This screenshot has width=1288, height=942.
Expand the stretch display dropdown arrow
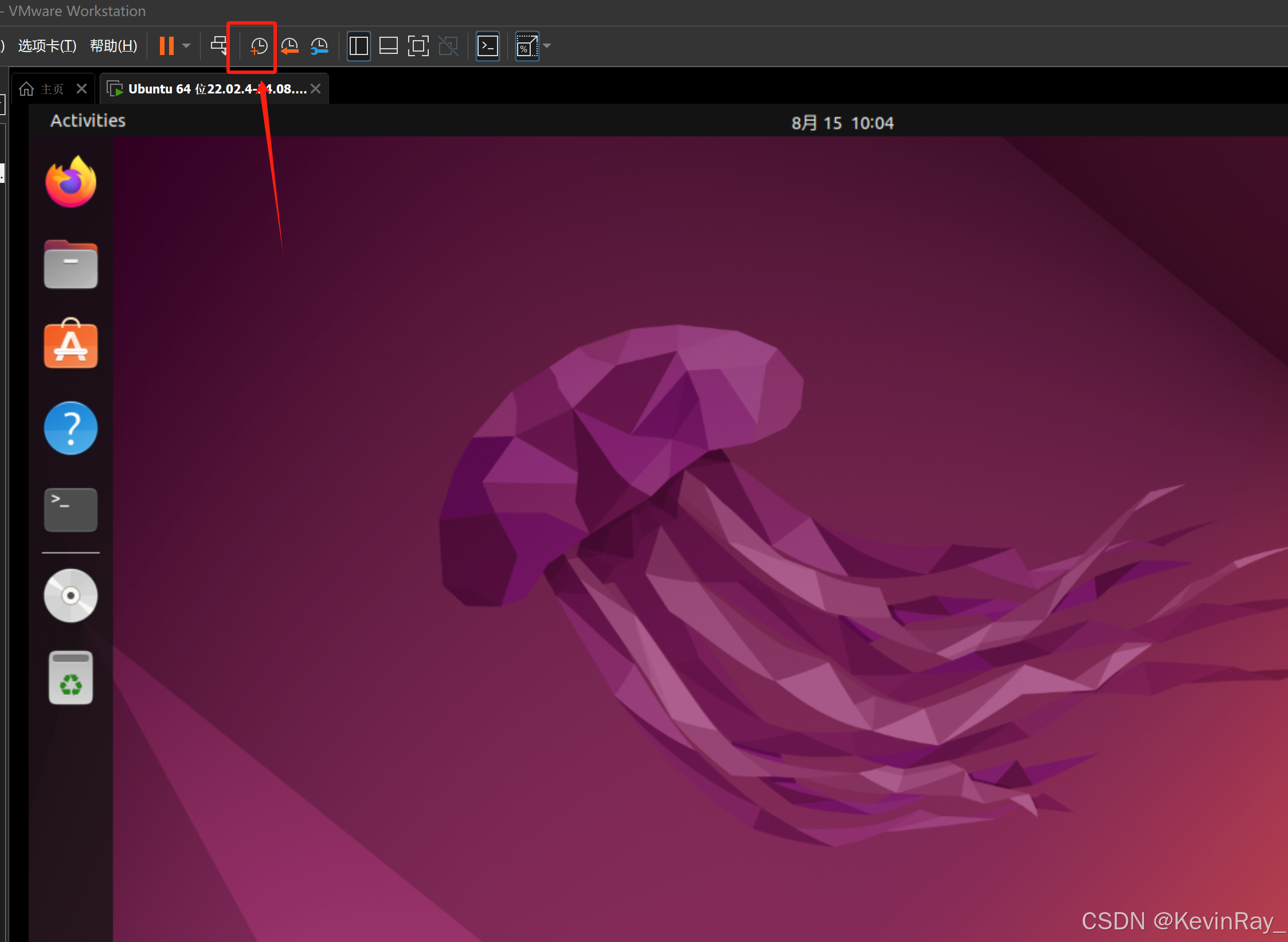pos(547,46)
